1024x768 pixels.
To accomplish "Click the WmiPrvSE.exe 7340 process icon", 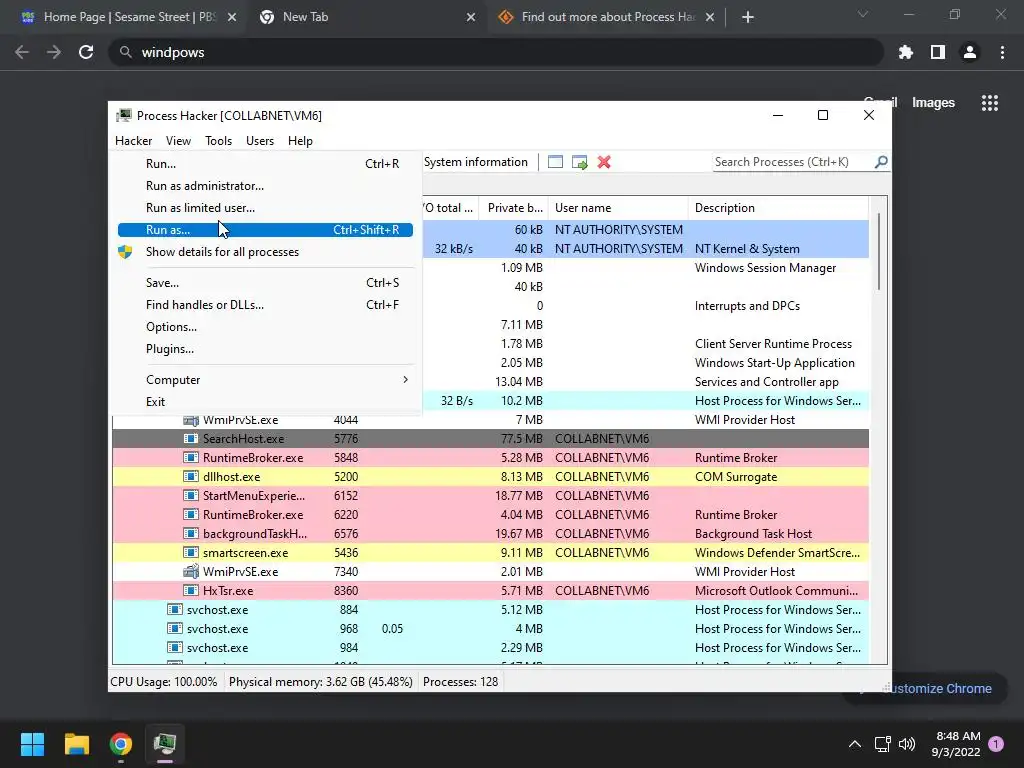I will click(x=191, y=571).
